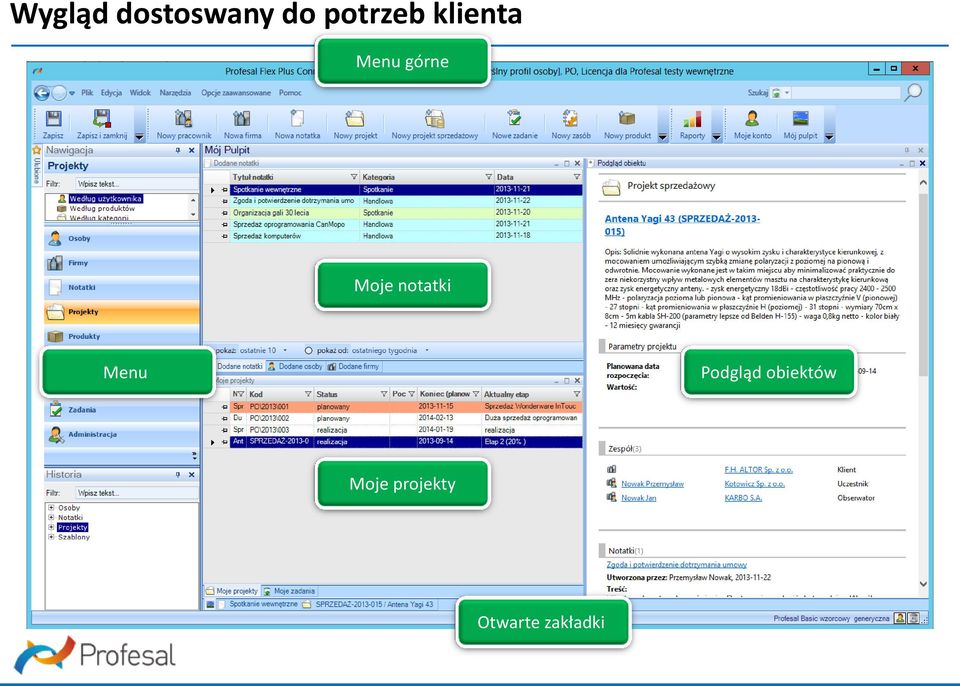The width and height of the screenshot is (960, 686).
Task: Click the Nowy projekt folder icon
Action: click(355, 119)
